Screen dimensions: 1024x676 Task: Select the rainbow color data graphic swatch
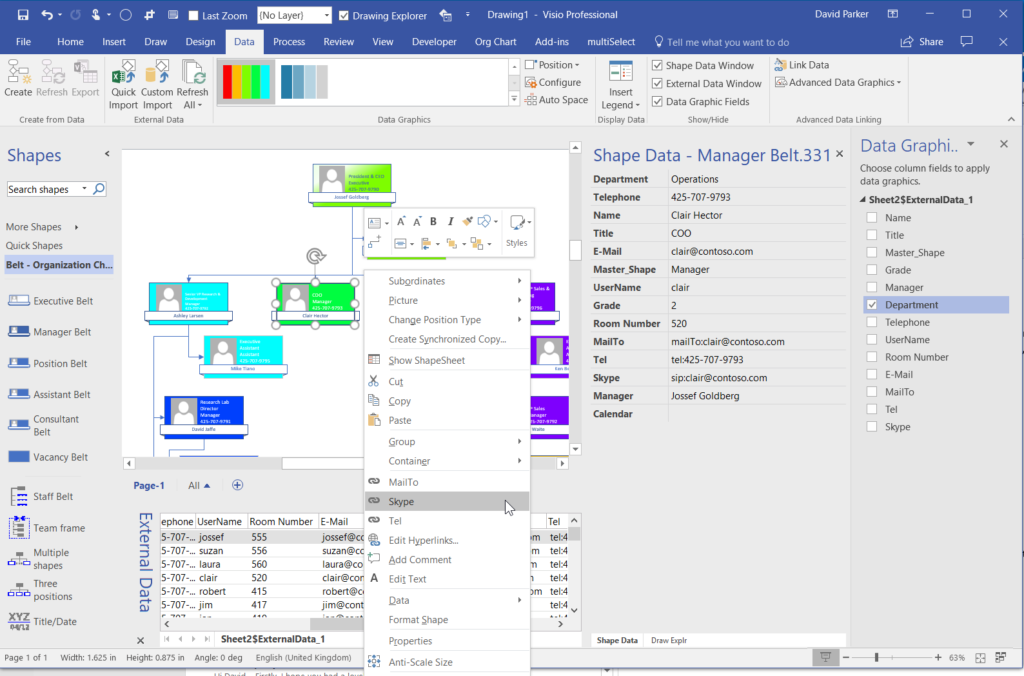pos(246,82)
